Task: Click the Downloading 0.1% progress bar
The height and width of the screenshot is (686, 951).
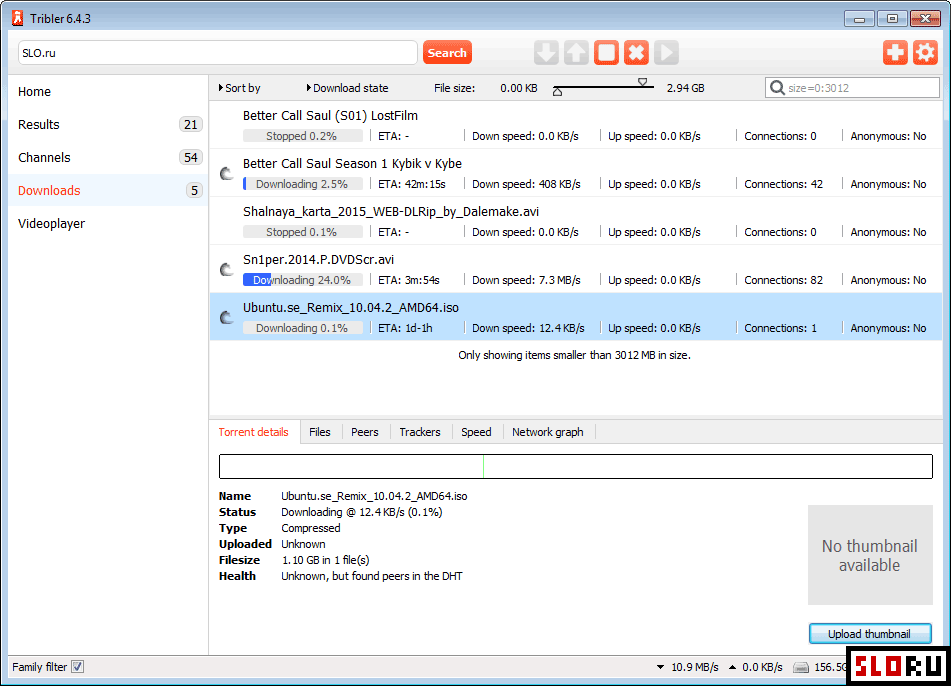Action: point(303,328)
